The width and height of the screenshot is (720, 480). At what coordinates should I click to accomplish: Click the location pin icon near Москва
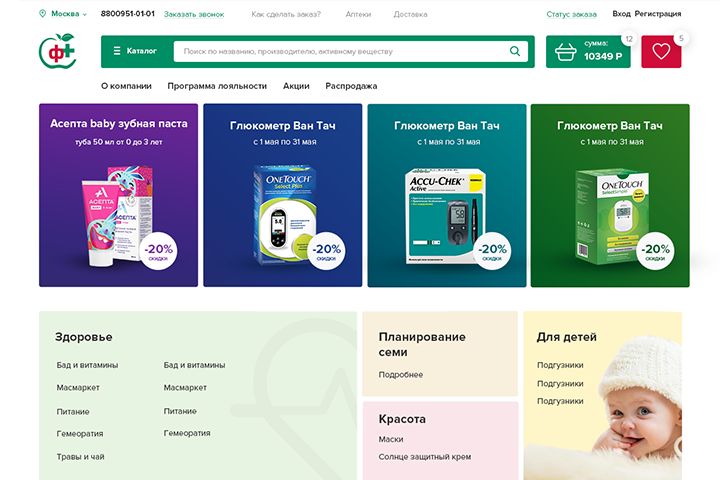(43, 14)
